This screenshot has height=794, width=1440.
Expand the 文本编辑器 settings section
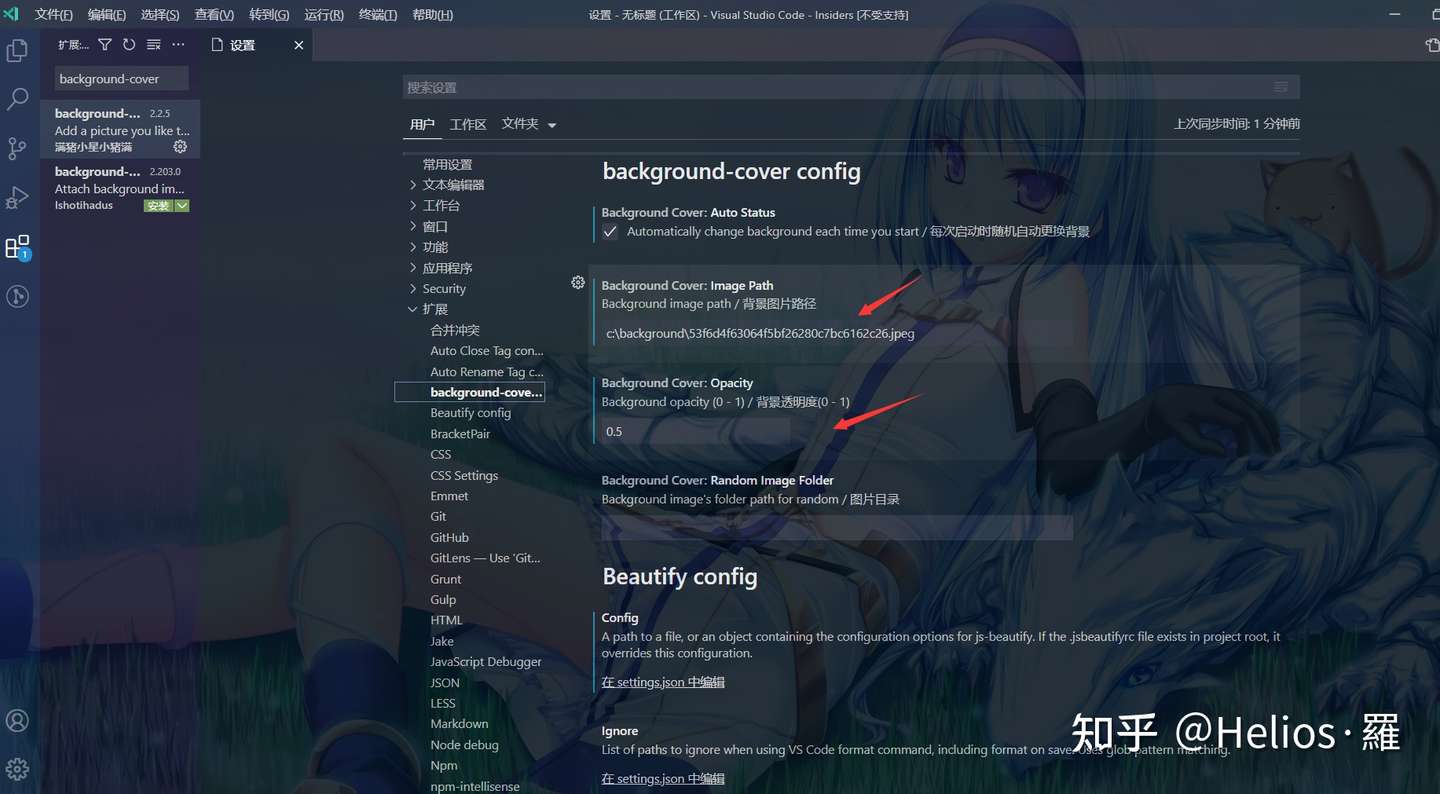pyautogui.click(x=413, y=185)
